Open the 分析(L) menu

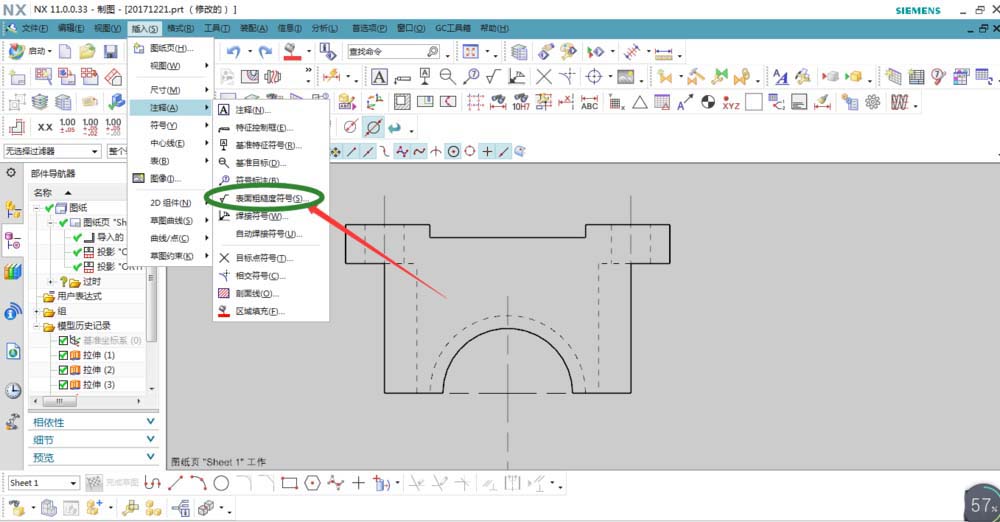pyautogui.click(x=325, y=28)
